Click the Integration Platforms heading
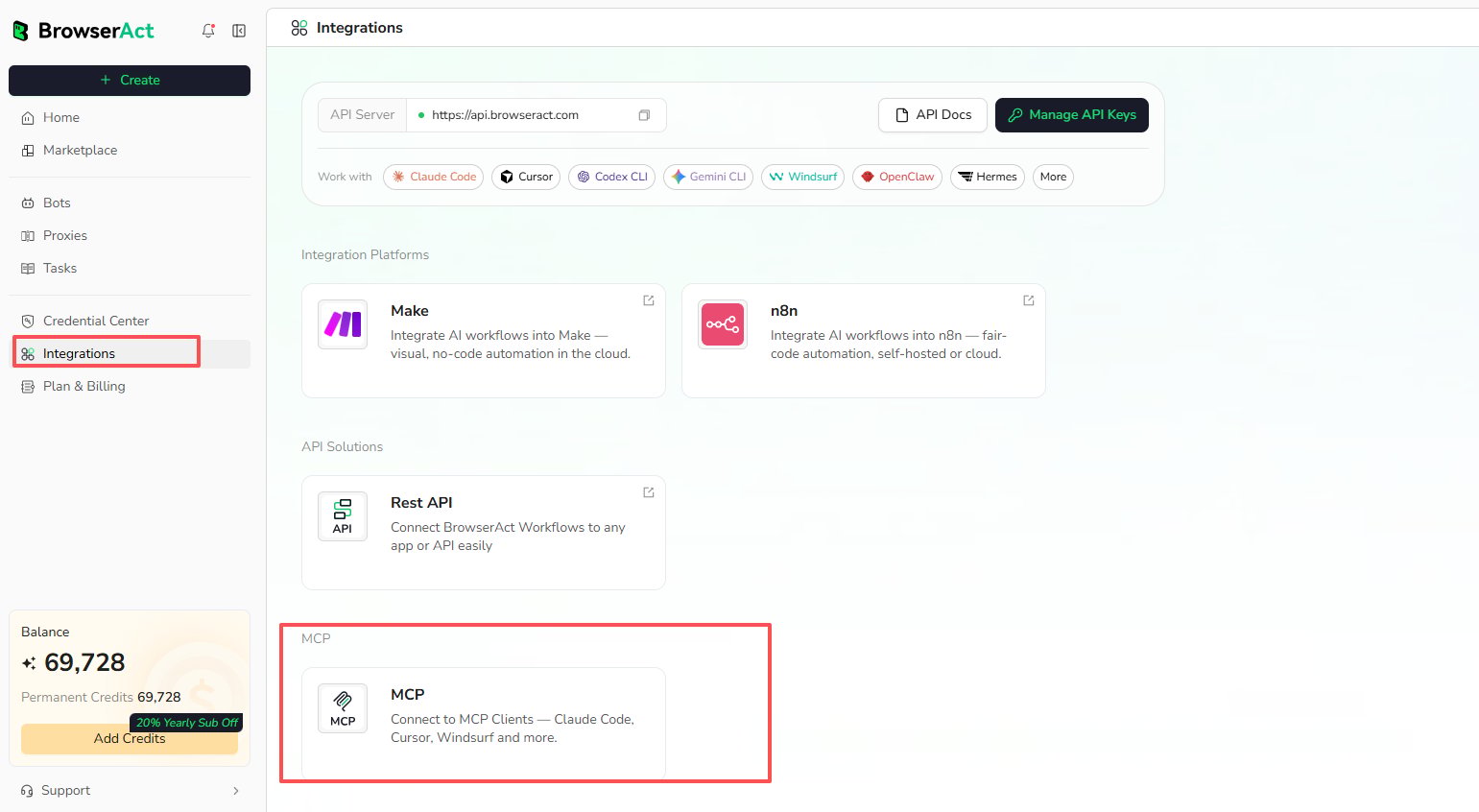Viewport: 1479px width, 812px height. coord(365,254)
